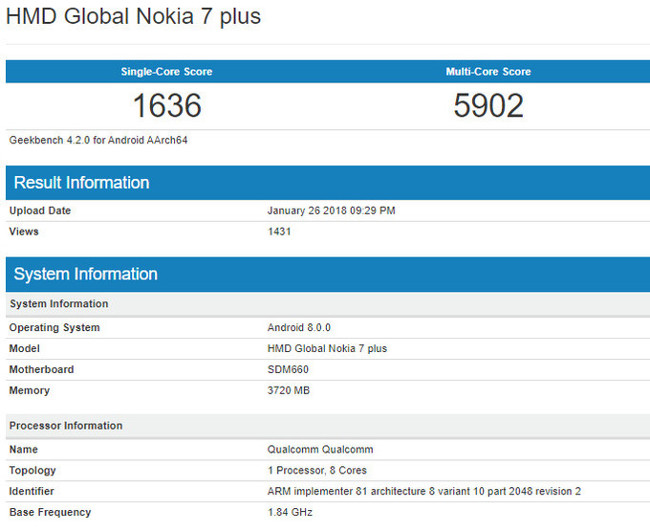Click the 3720 MB memory value

tap(289, 391)
